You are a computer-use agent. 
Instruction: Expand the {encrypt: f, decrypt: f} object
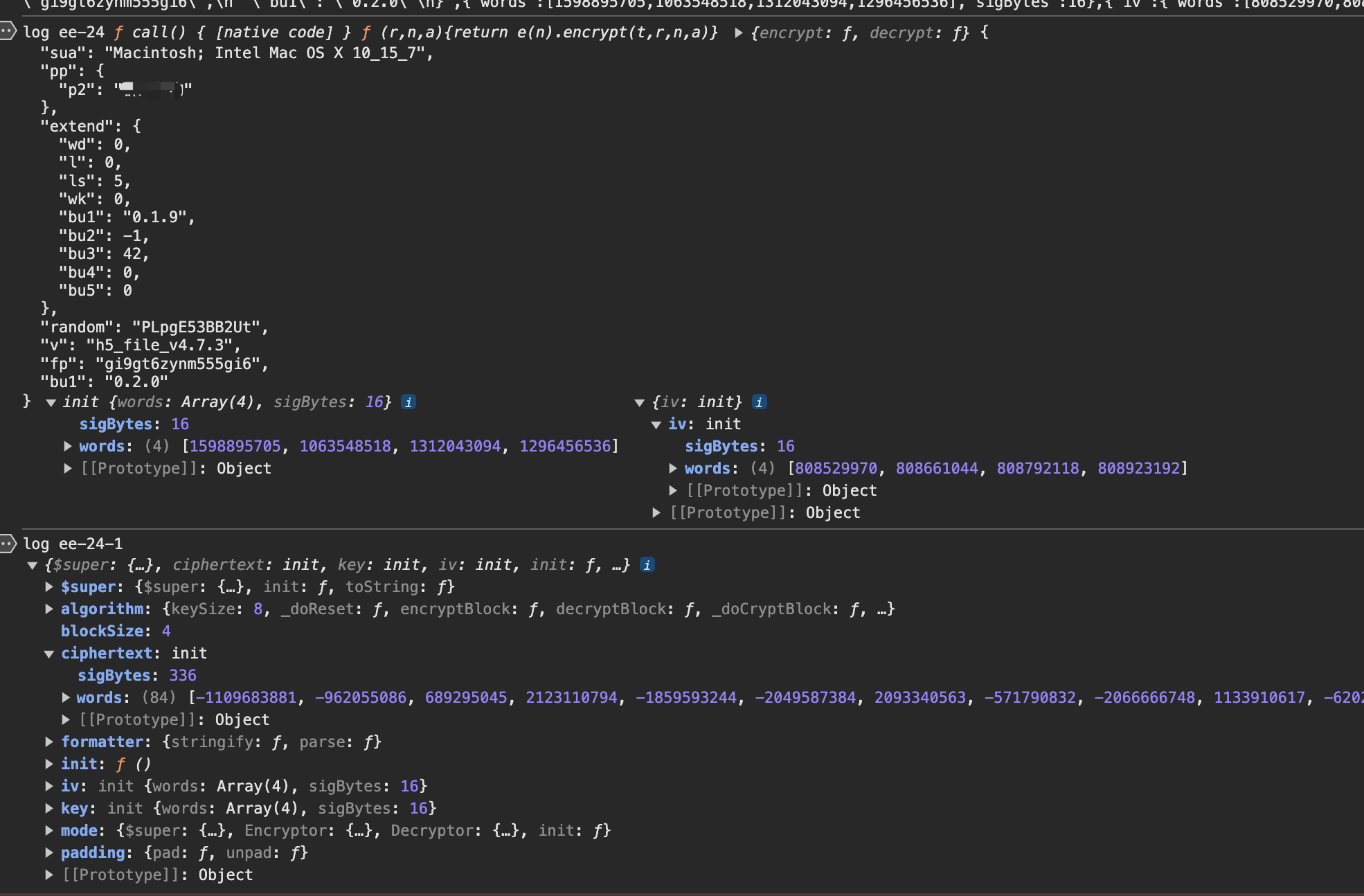pos(738,33)
